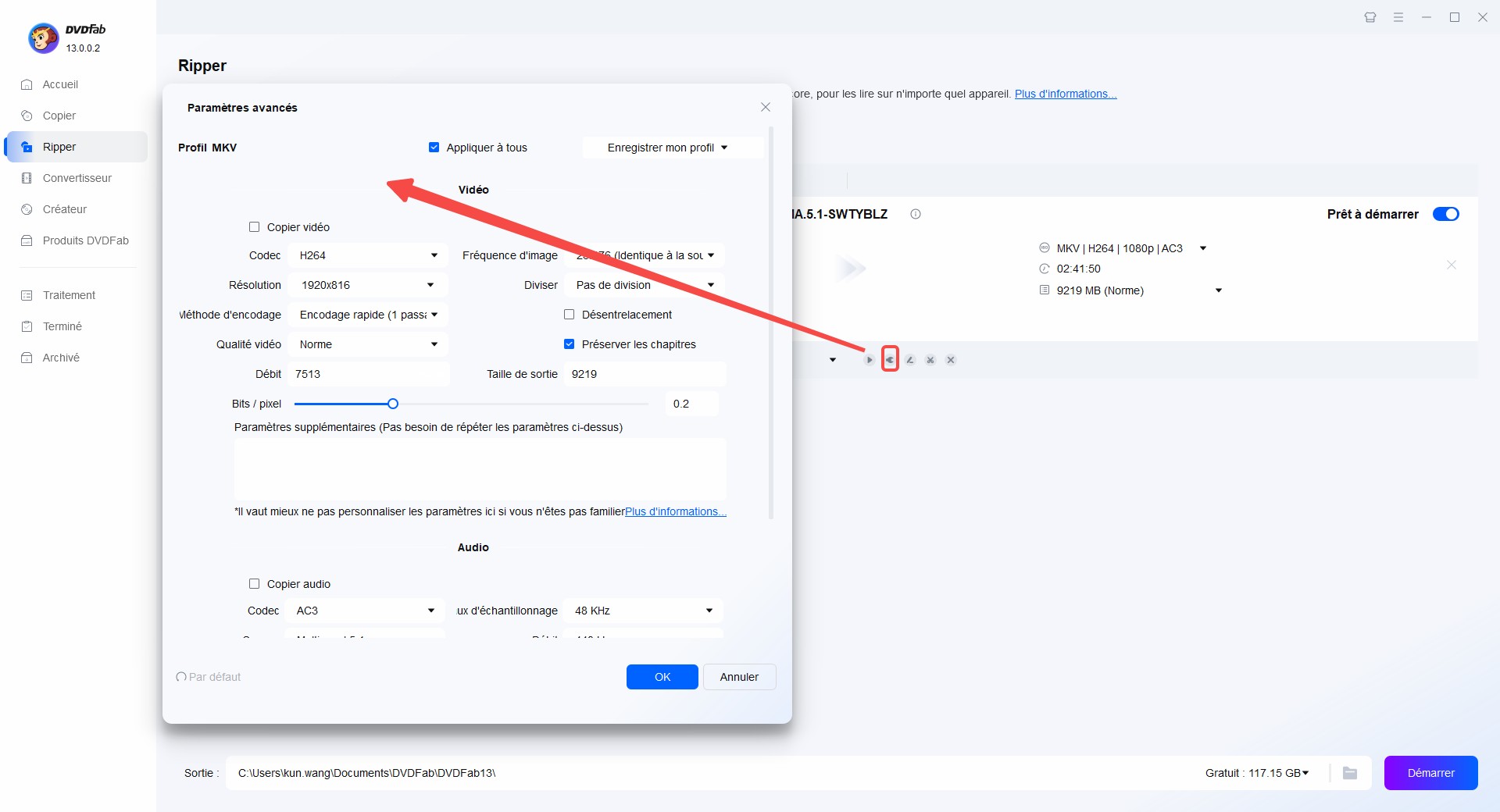
Task: Expand 48 KHz sampling rate dropdown
Action: 643,611
